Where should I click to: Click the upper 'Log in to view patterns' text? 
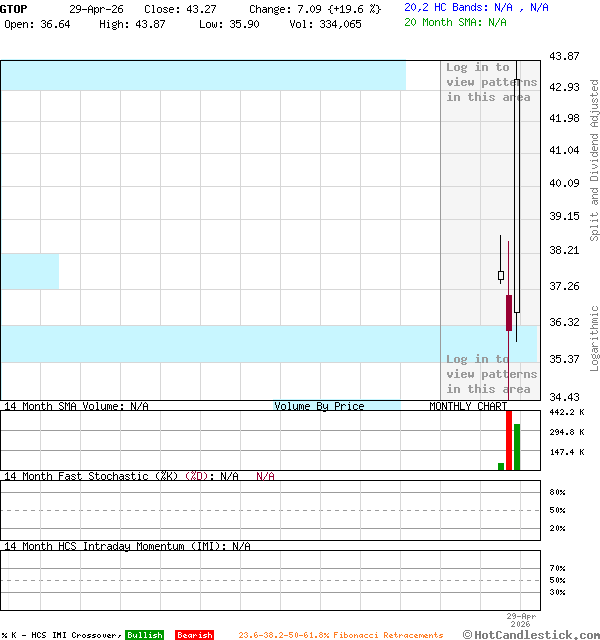[x=490, y=82]
